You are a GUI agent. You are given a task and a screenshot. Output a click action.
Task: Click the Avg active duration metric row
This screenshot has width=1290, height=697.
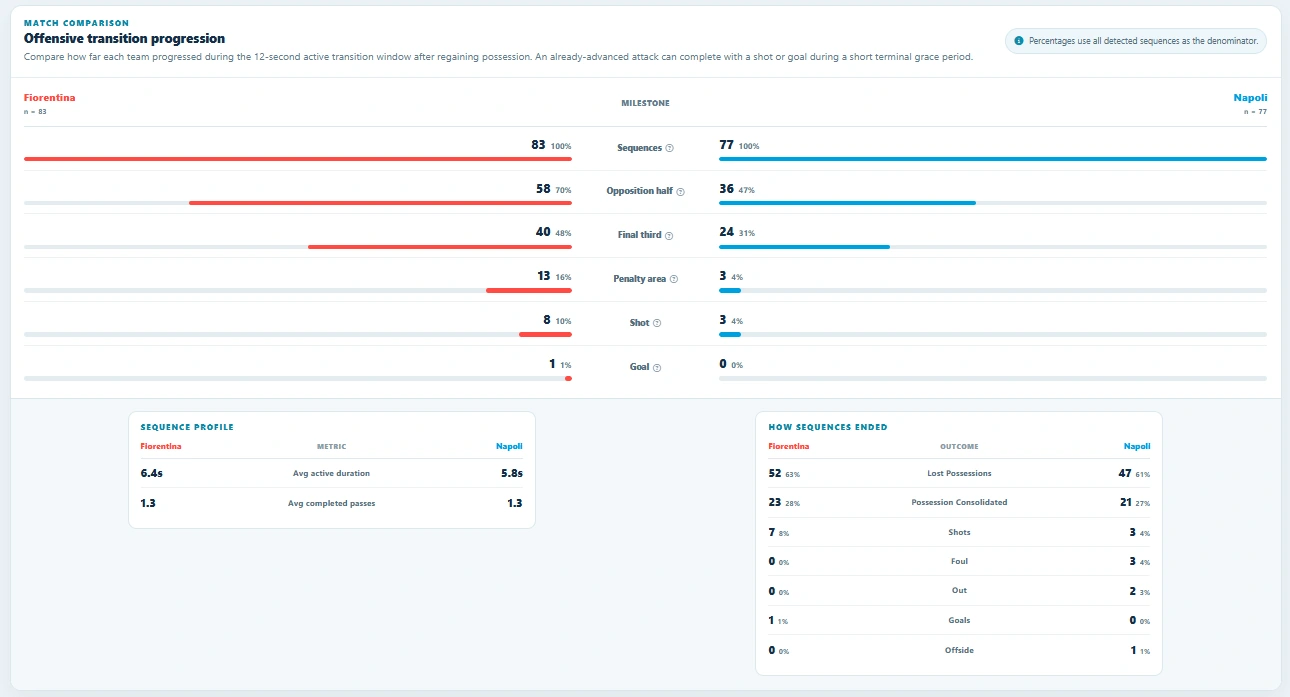point(331,473)
